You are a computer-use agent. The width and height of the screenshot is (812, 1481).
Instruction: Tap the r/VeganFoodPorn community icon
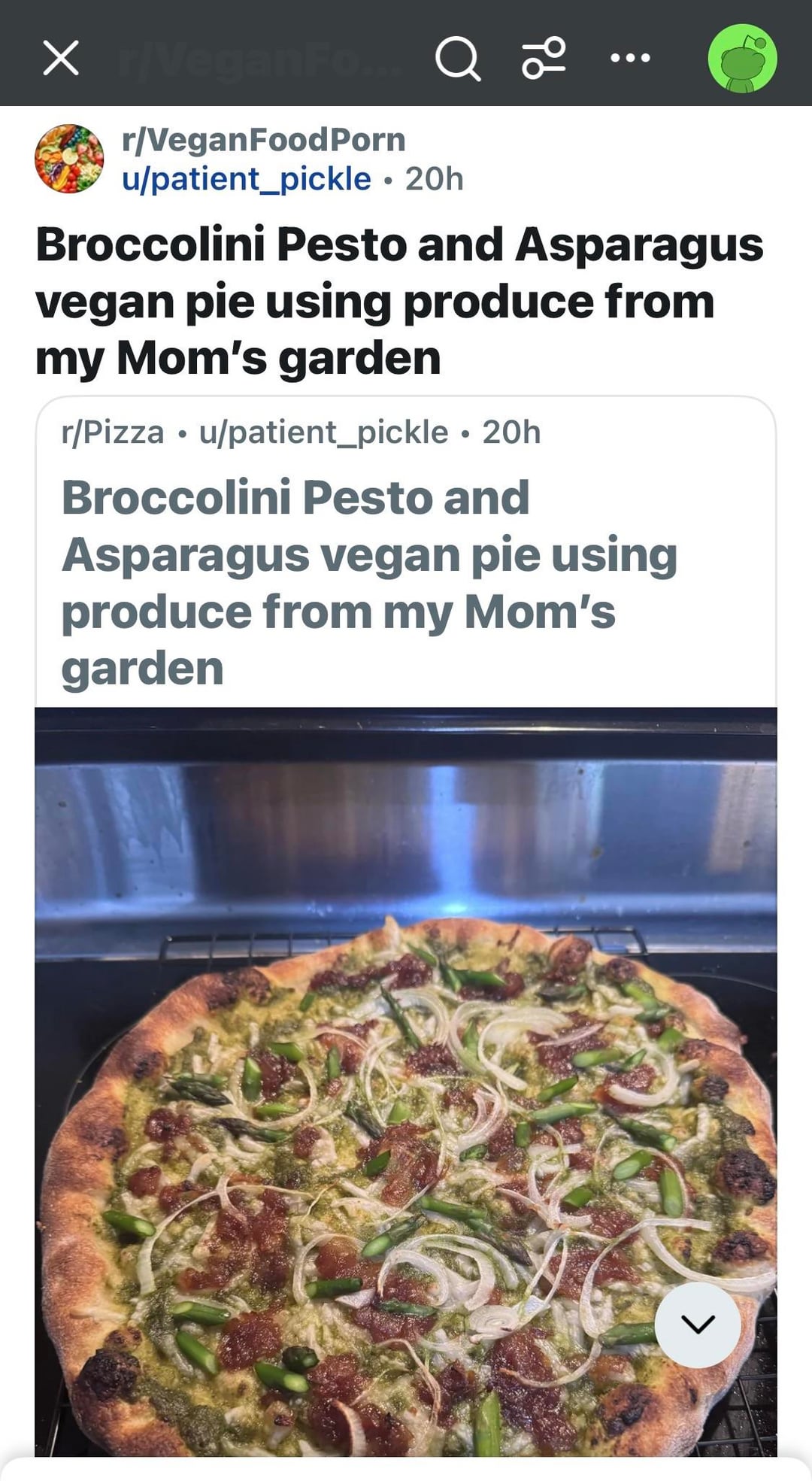pyautogui.click(x=69, y=159)
